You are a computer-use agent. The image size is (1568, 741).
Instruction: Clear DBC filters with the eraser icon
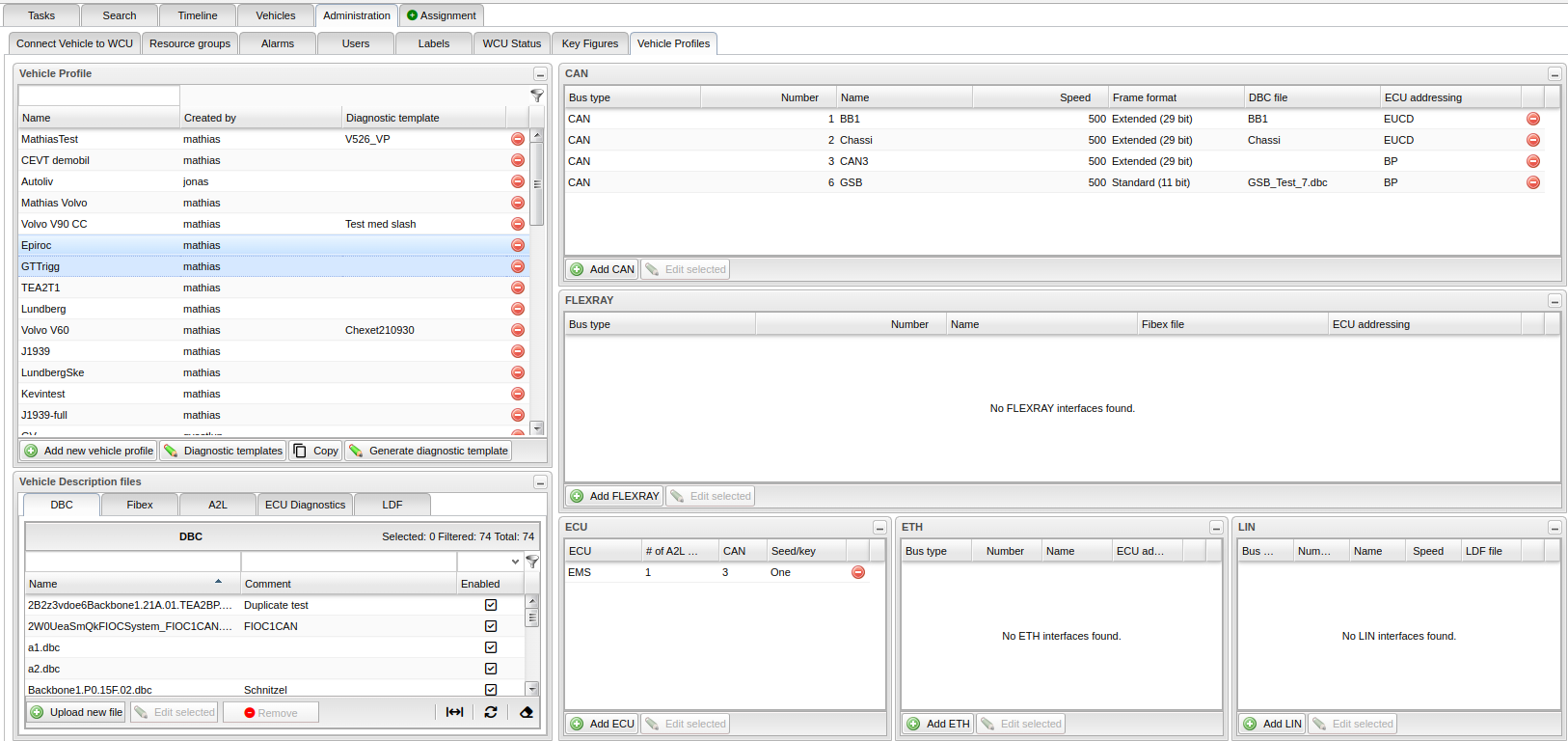coord(527,712)
